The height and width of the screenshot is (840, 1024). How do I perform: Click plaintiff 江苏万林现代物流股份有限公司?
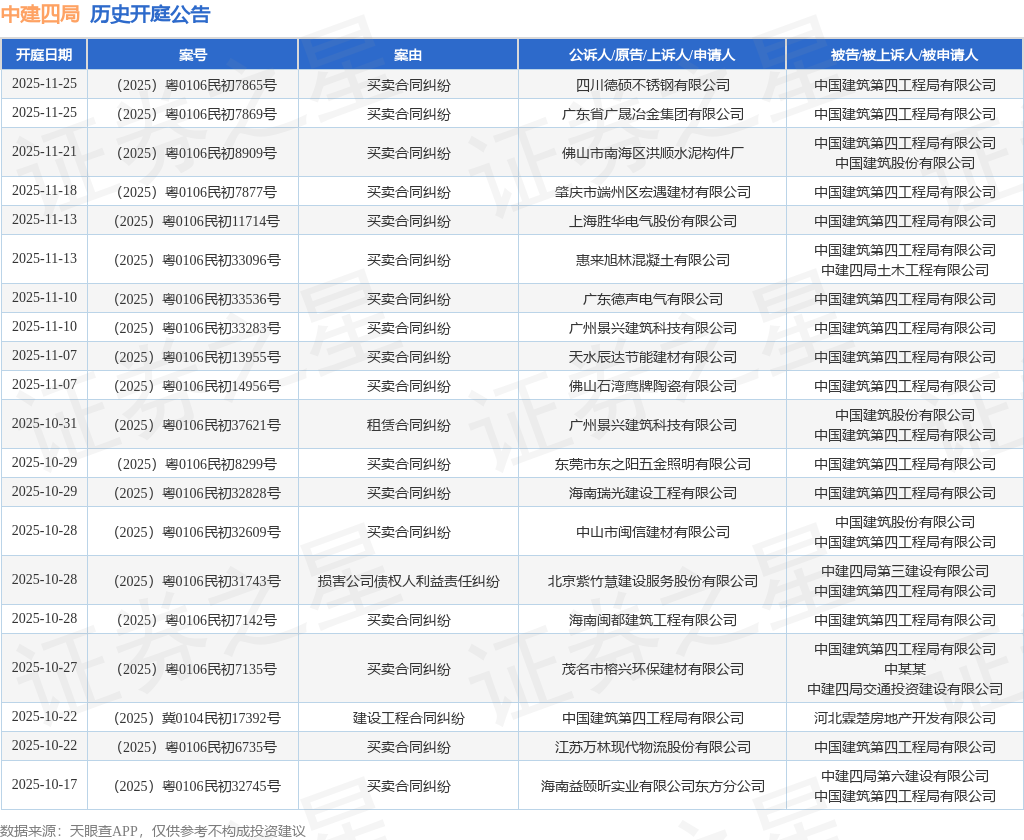(653, 747)
